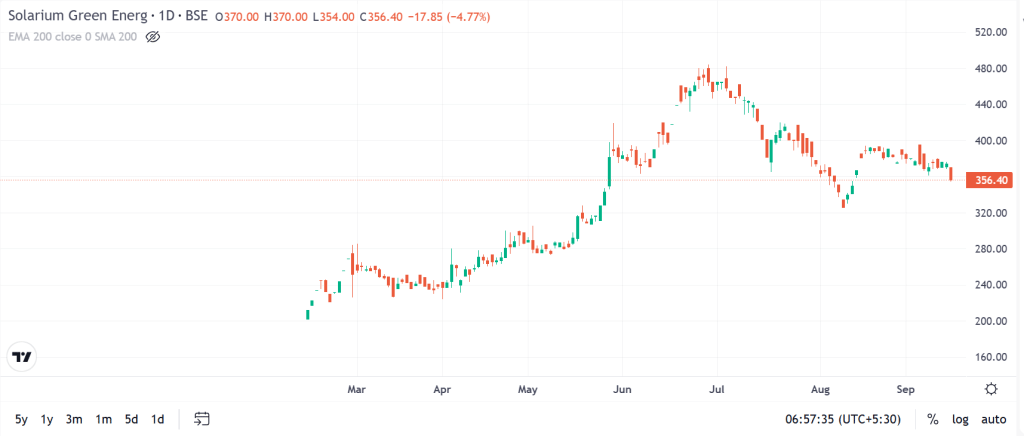Toggle percentage scale mode
The image size is (1024, 436).
(x=933, y=419)
